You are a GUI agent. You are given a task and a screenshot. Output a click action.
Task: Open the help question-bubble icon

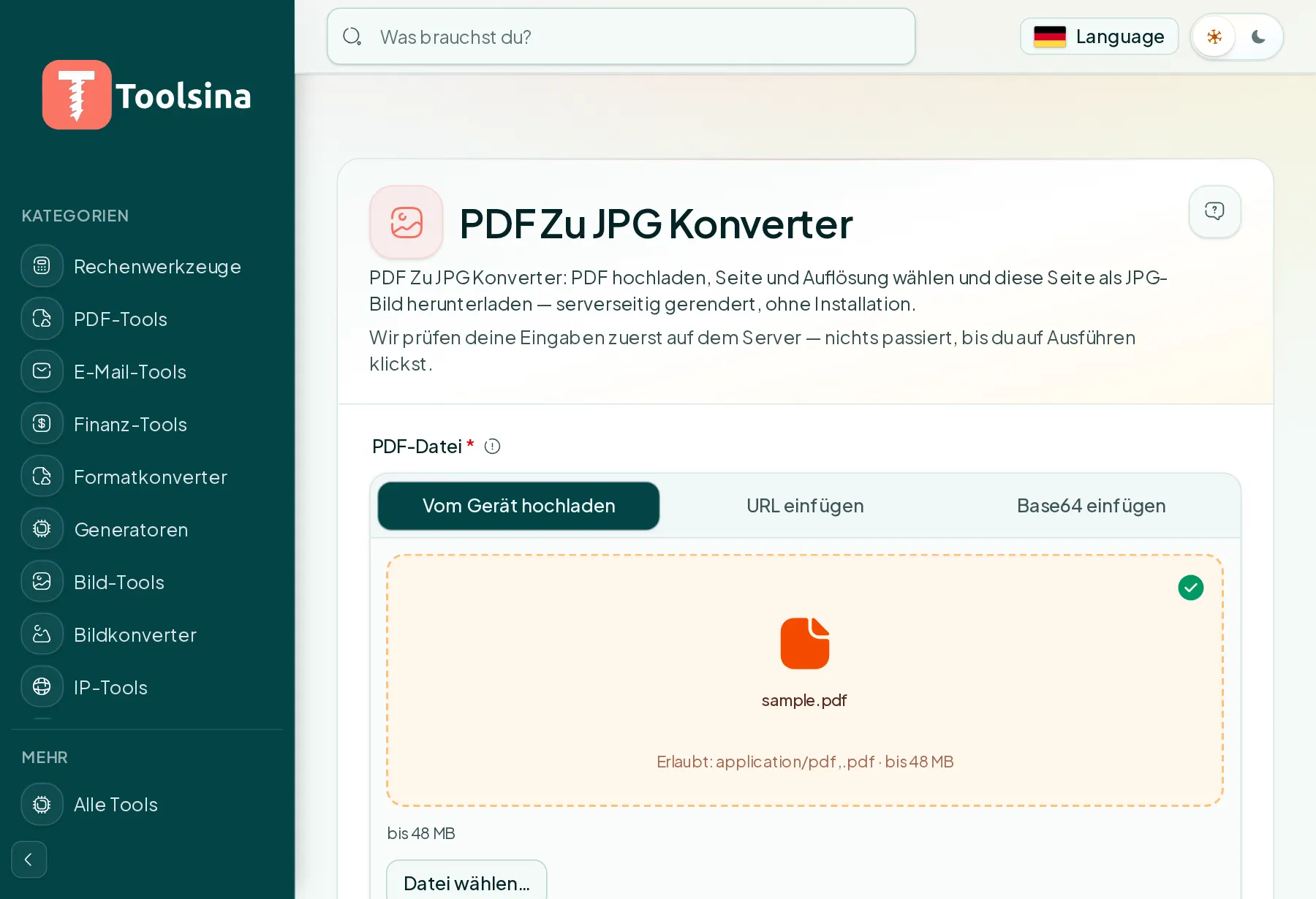[x=1214, y=211]
